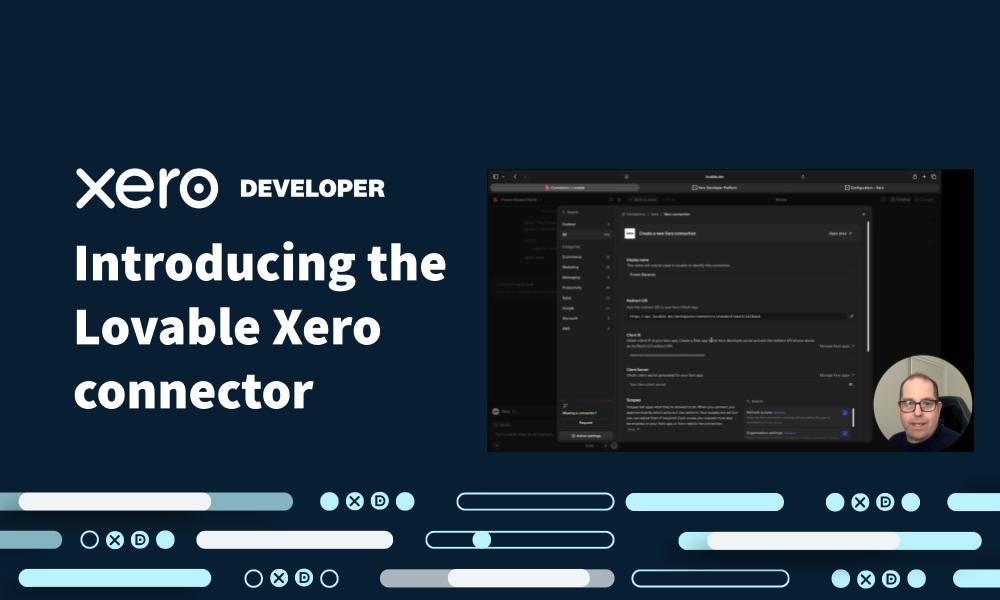
Task: Switch to the Xero Developer Platform browser tab
Action: point(714,188)
